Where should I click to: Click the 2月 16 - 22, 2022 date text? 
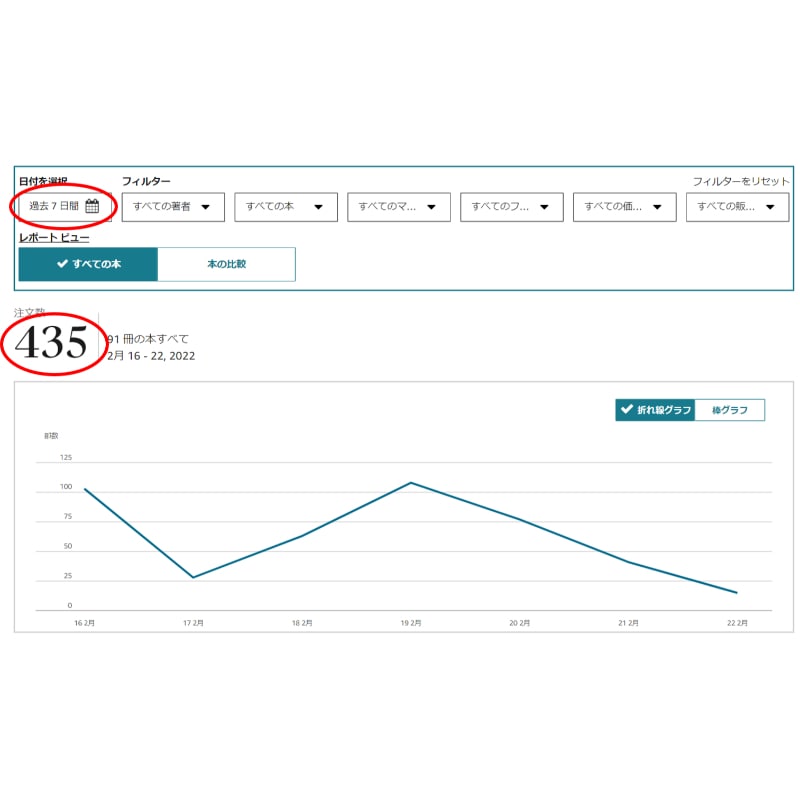tap(151, 356)
